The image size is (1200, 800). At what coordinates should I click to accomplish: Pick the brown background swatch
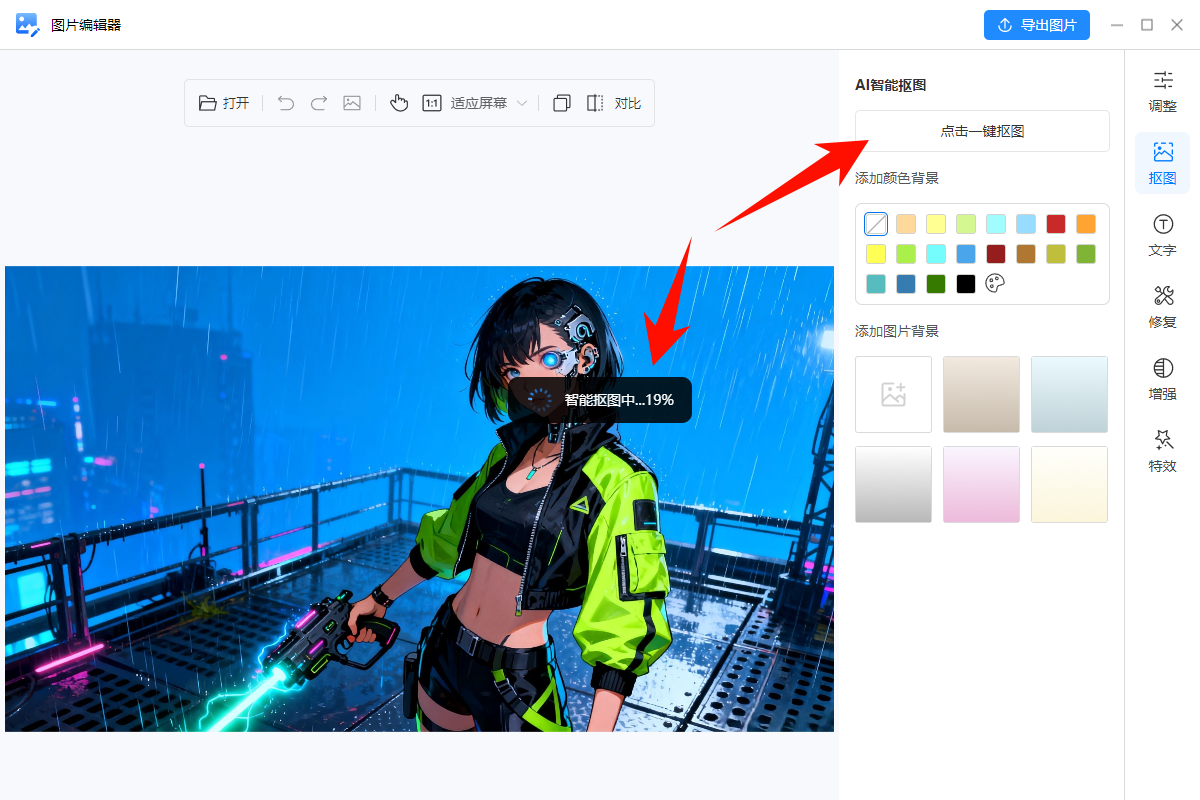(x=1026, y=254)
